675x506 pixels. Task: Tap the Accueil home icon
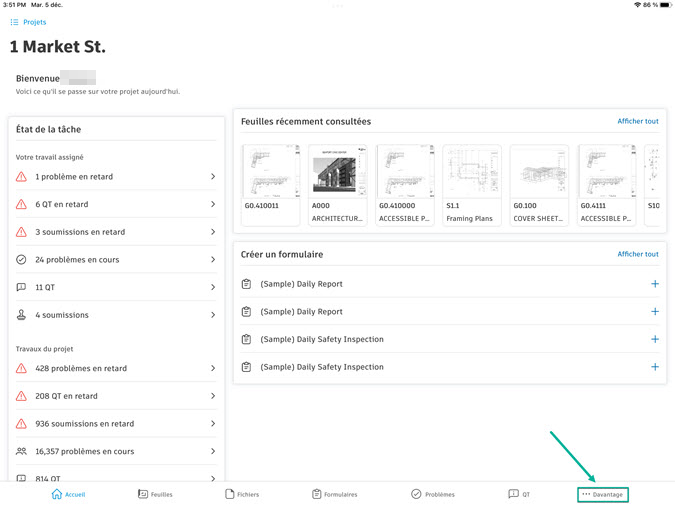pos(57,494)
